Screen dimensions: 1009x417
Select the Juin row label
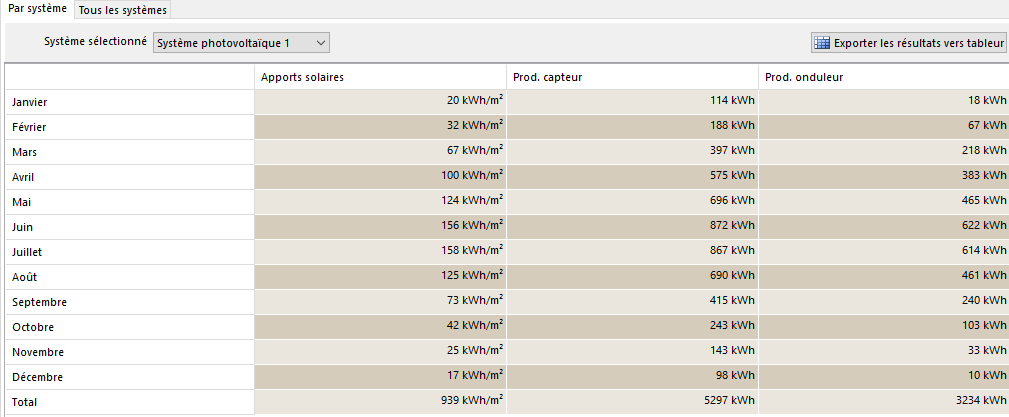pyautogui.click(x=129, y=227)
